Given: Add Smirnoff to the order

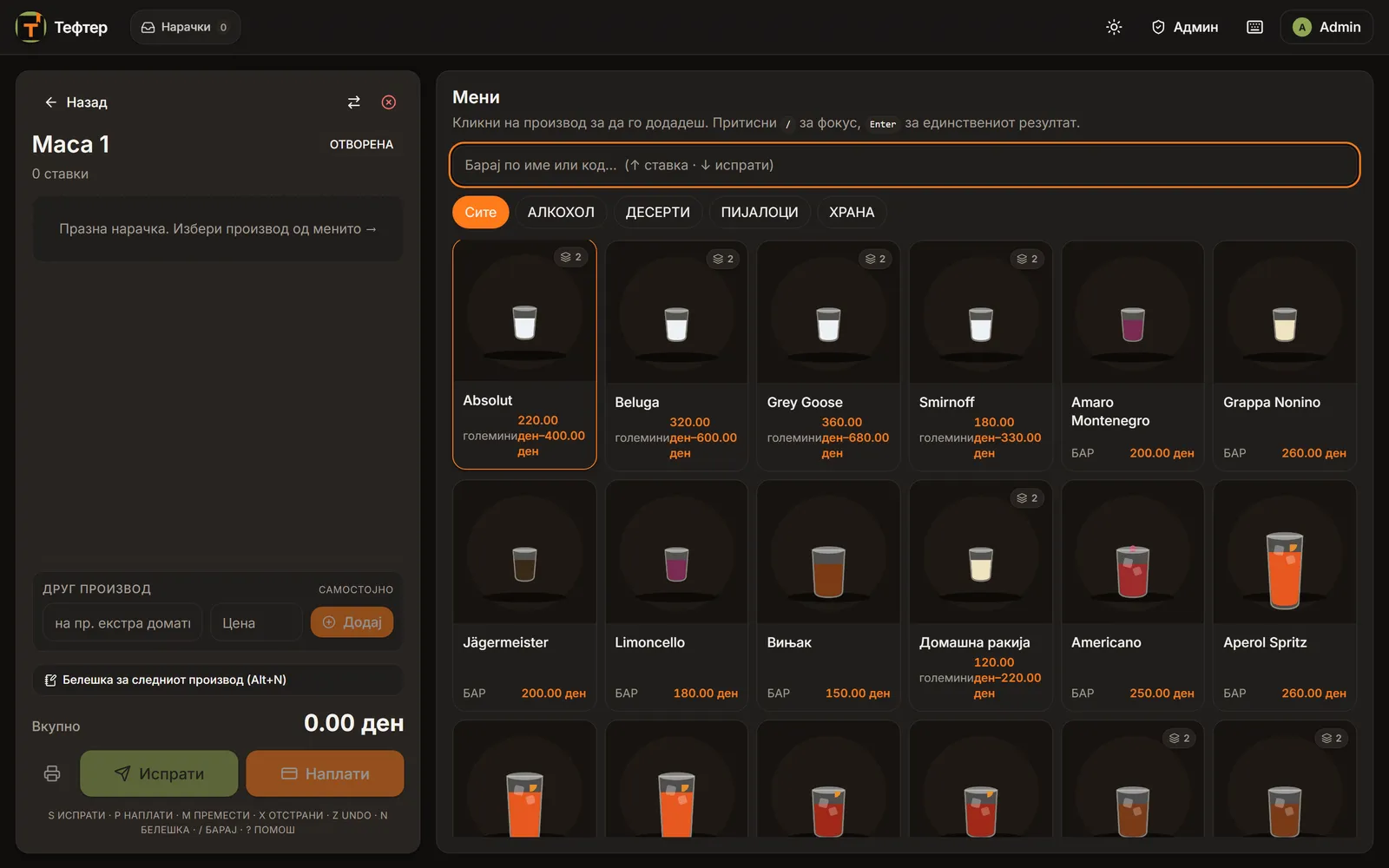Looking at the screenshot, I should pyautogui.click(x=980, y=356).
